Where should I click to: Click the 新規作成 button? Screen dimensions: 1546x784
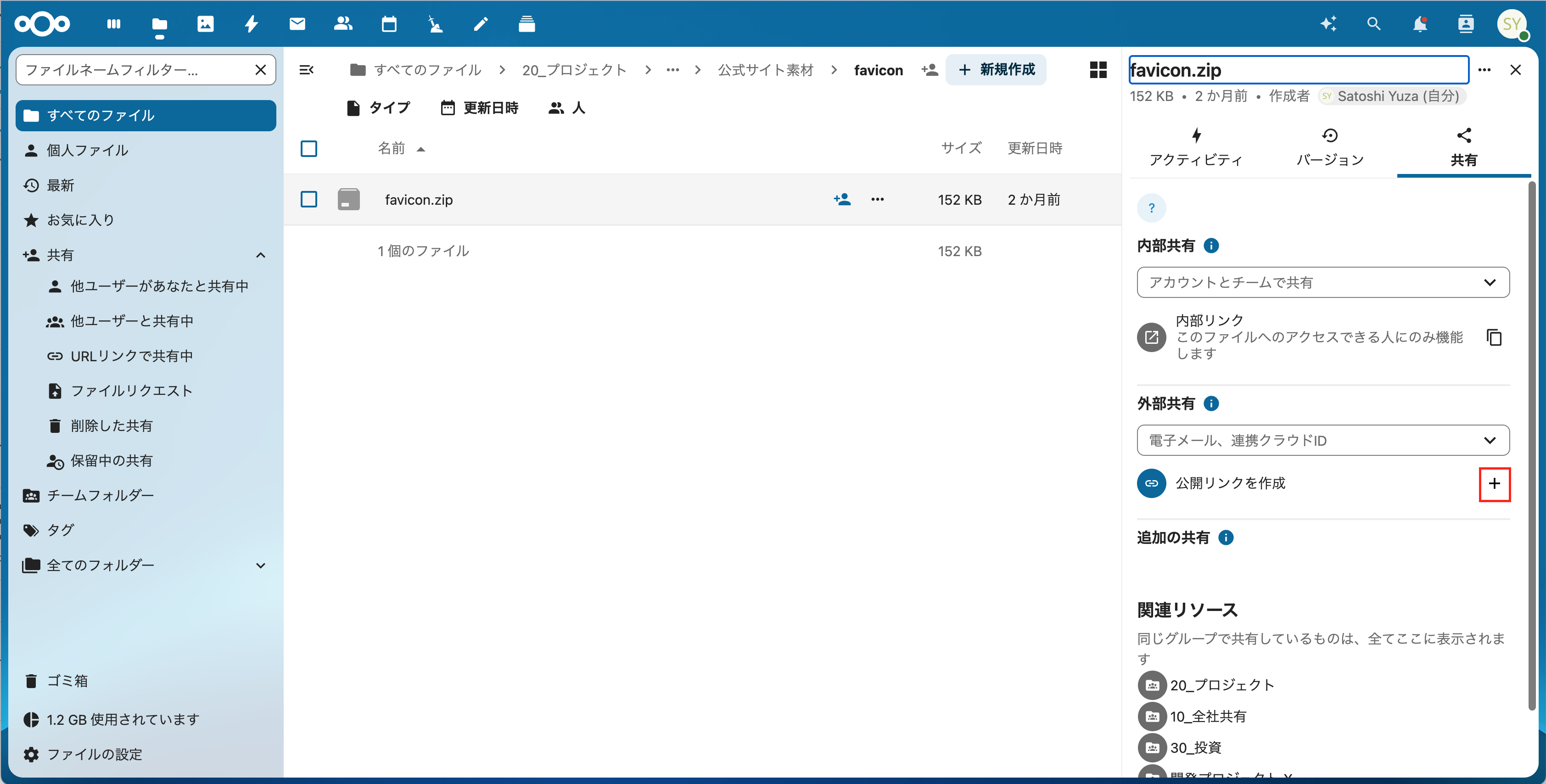click(x=996, y=70)
